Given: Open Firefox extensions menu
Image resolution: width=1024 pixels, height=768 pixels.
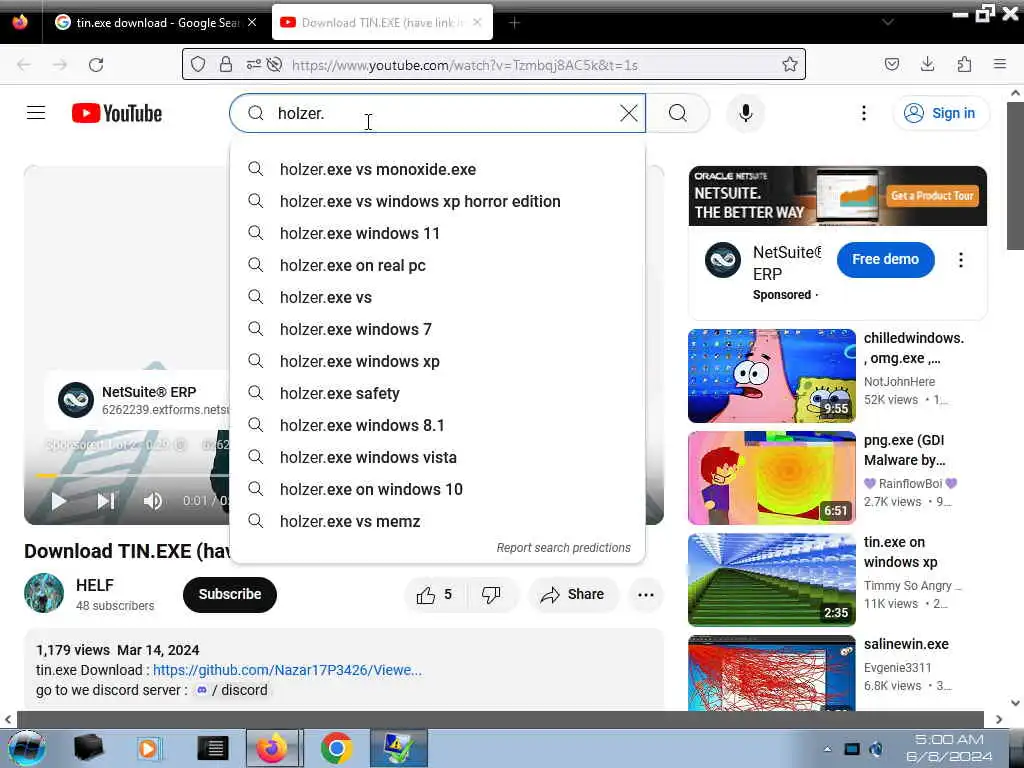Looking at the screenshot, I should tap(964, 64).
